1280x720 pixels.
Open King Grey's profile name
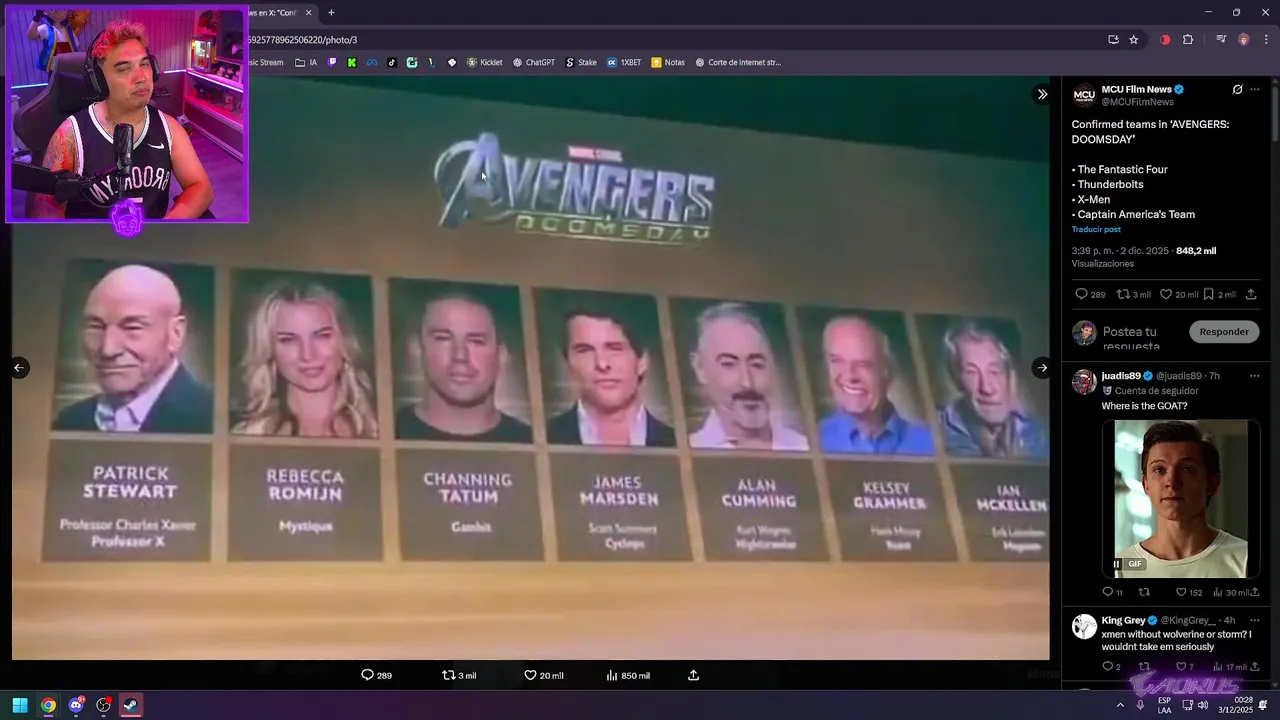click(x=1123, y=620)
